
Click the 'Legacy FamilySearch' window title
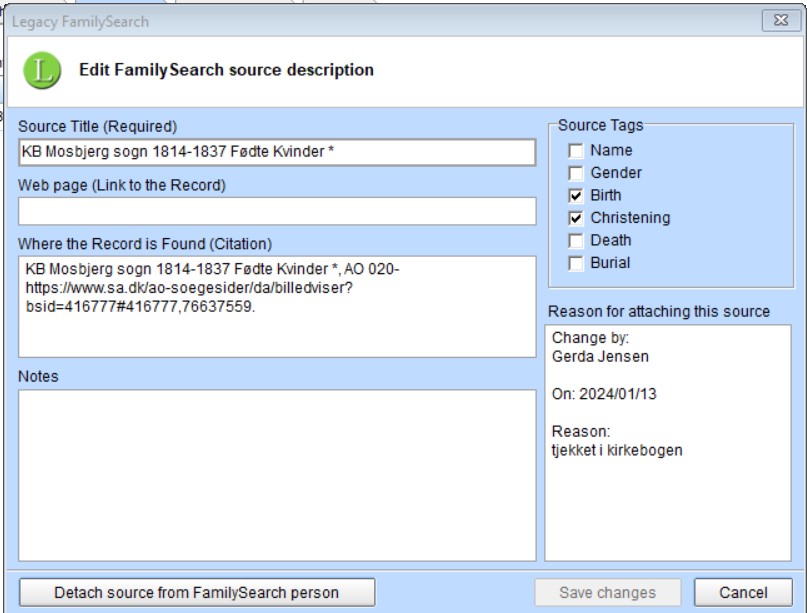click(x=80, y=22)
